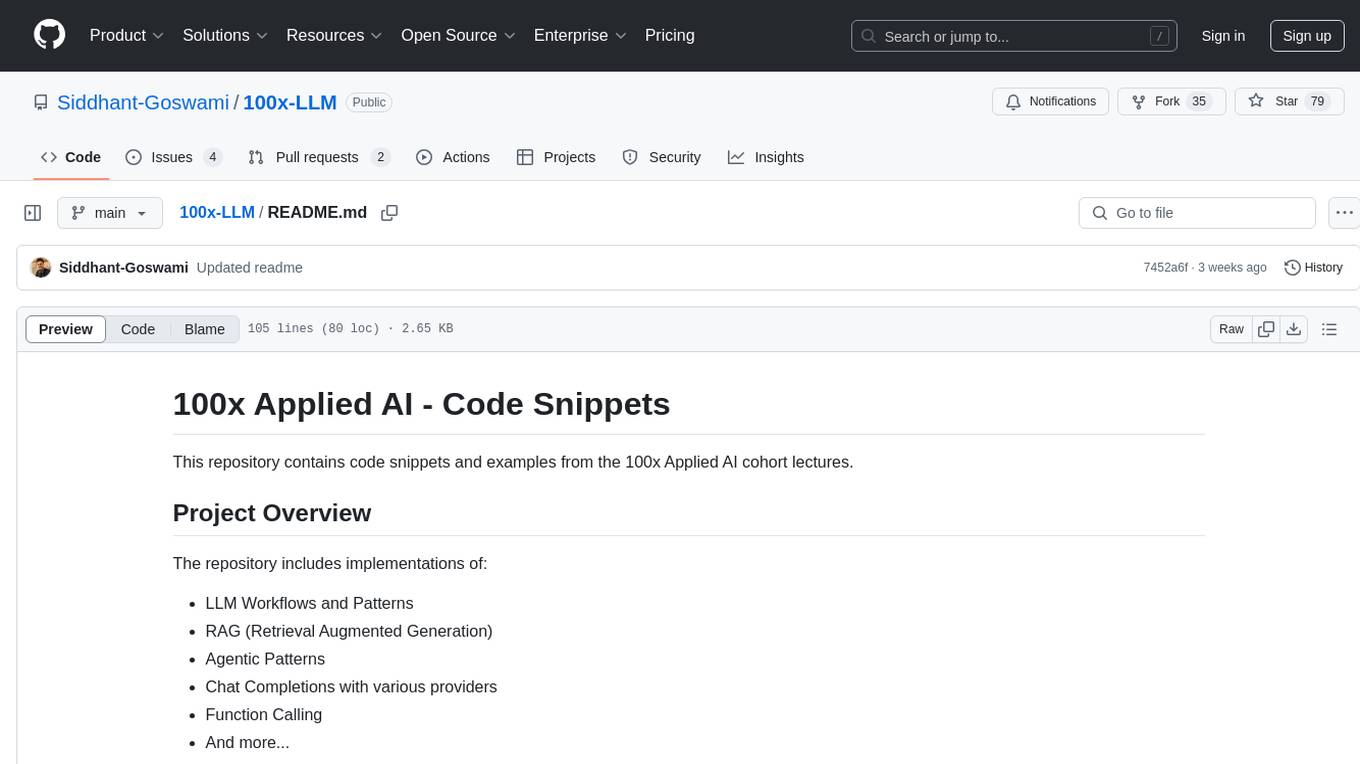Expand the Resources menu
Viewport: 1360px width, 764px height.
[x=334, y=35]
